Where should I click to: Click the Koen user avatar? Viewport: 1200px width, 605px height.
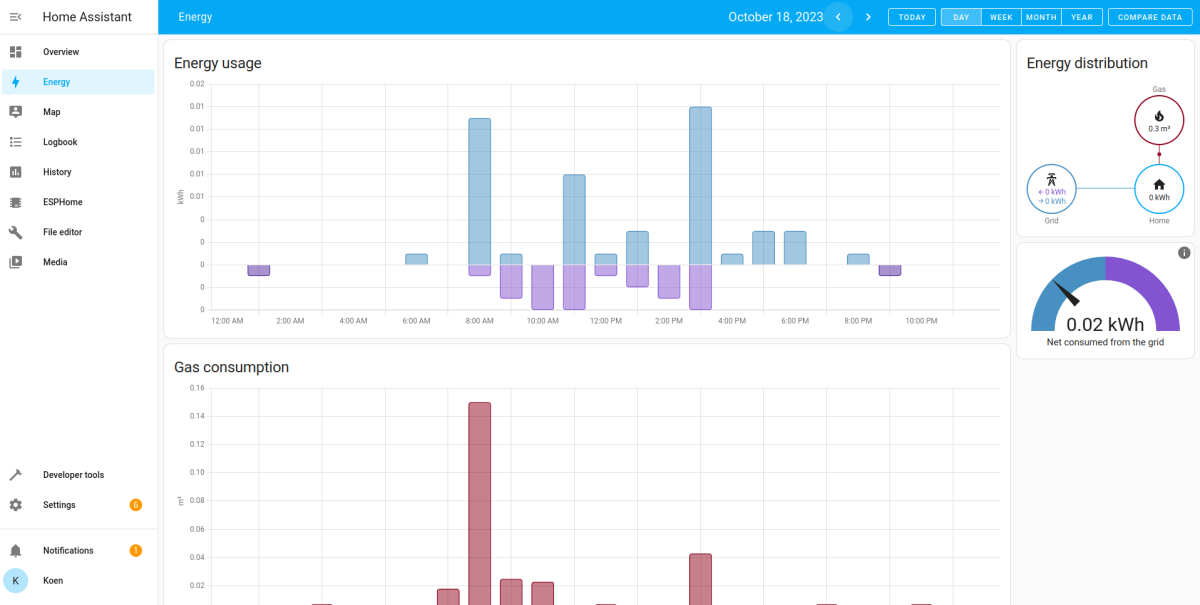(16, 580)
